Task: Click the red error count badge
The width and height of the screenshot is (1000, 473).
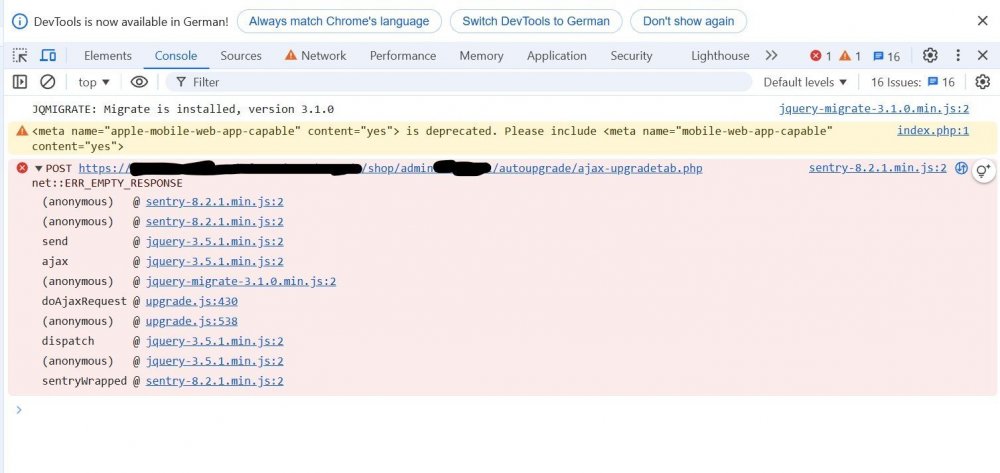Action: click(x=821, y=56)
